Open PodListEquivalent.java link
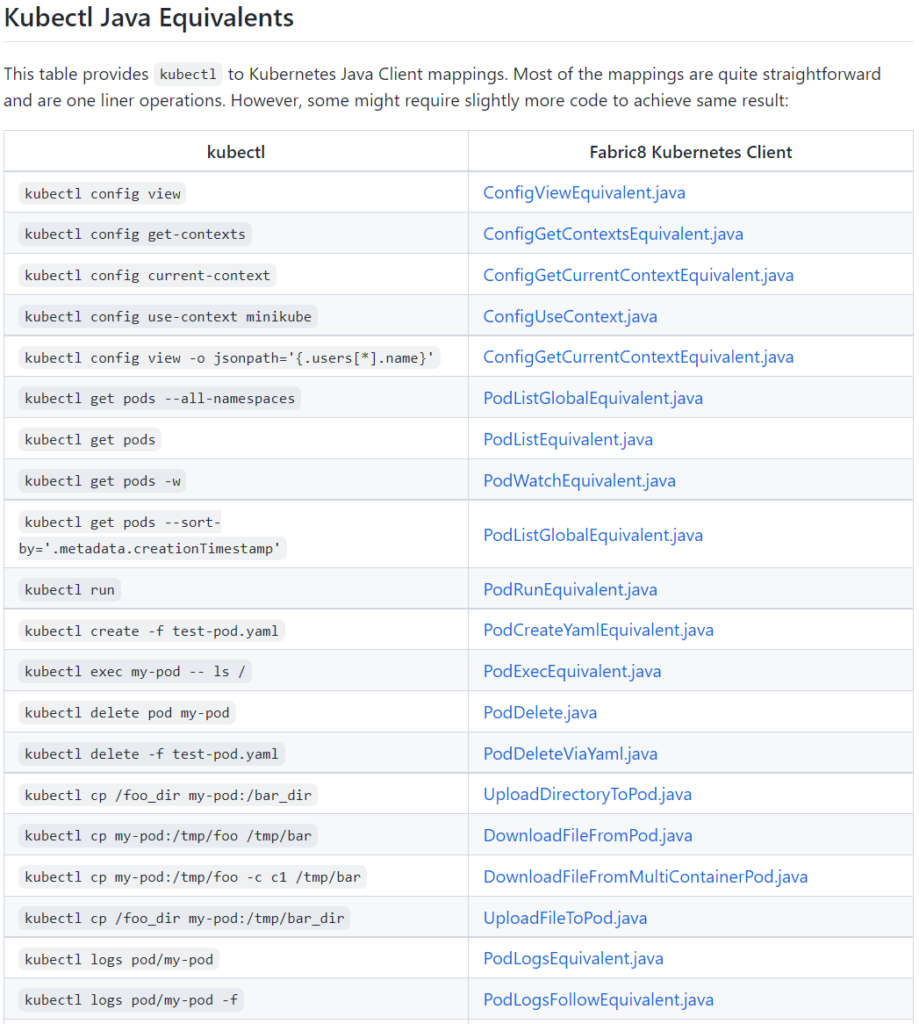919x1024 pixels. (x=568, y=440)
